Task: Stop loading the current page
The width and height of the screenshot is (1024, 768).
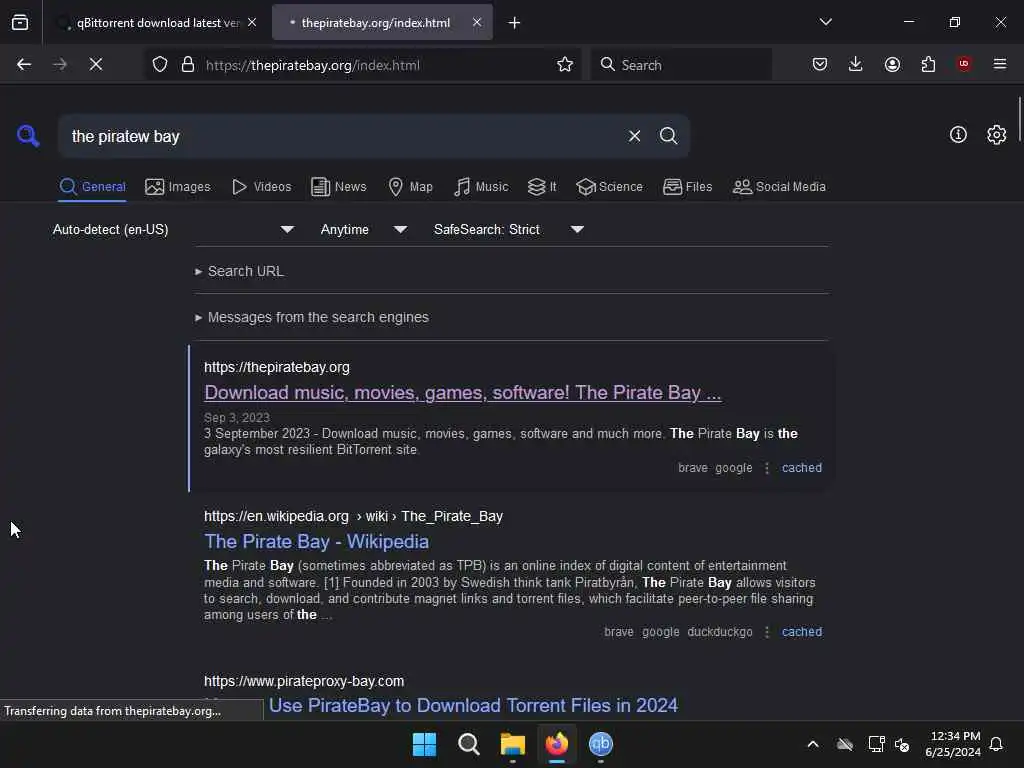Action: click(95, 64)
